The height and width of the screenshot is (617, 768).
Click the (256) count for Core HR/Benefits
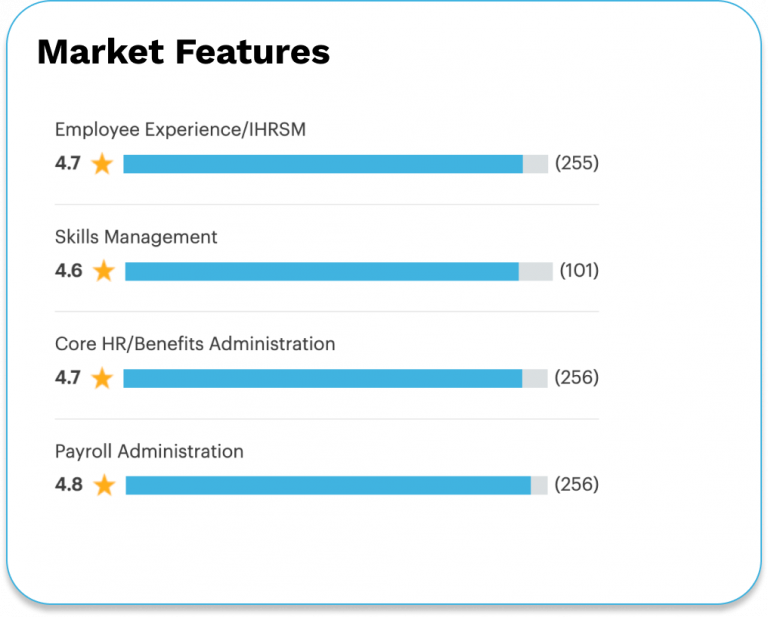click(x=577, y=378)
